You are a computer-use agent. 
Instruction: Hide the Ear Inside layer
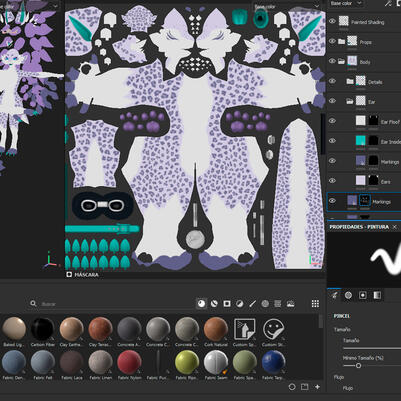(332, 141)
